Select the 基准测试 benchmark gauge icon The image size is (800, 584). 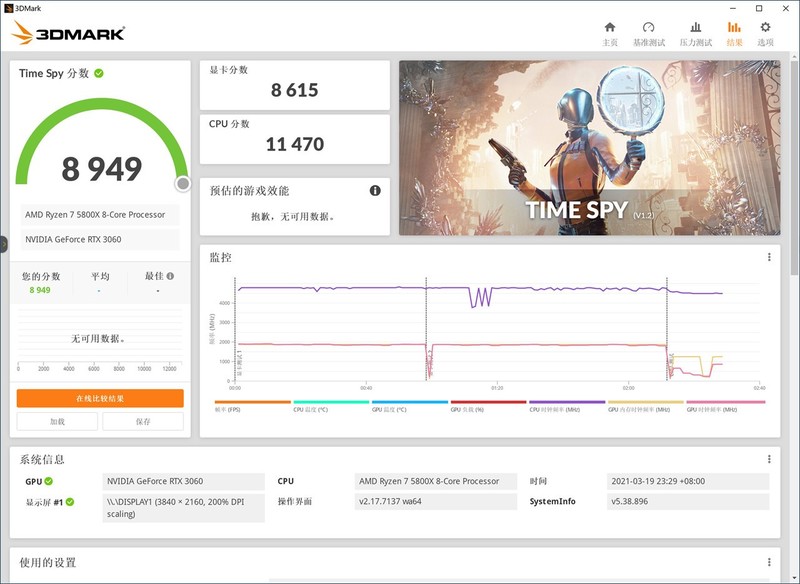(x=648, y=27)
